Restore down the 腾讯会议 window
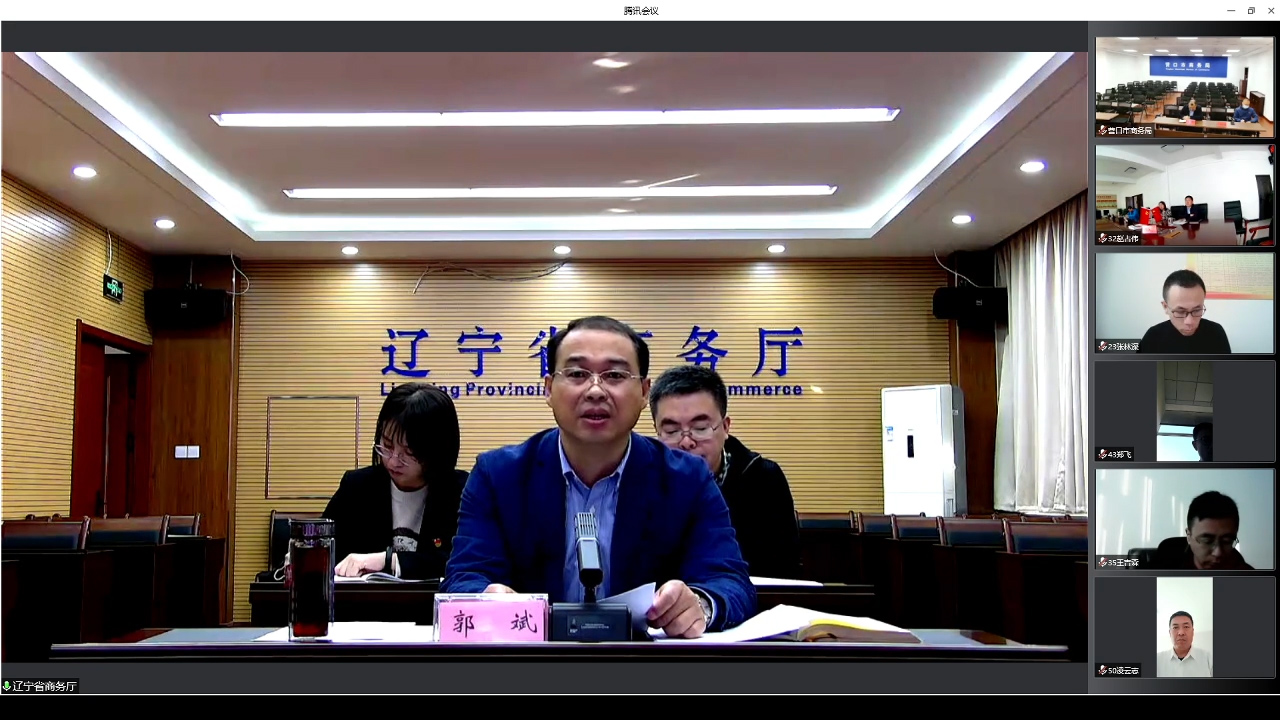The image size is (1280, 720). [1251, 10]
